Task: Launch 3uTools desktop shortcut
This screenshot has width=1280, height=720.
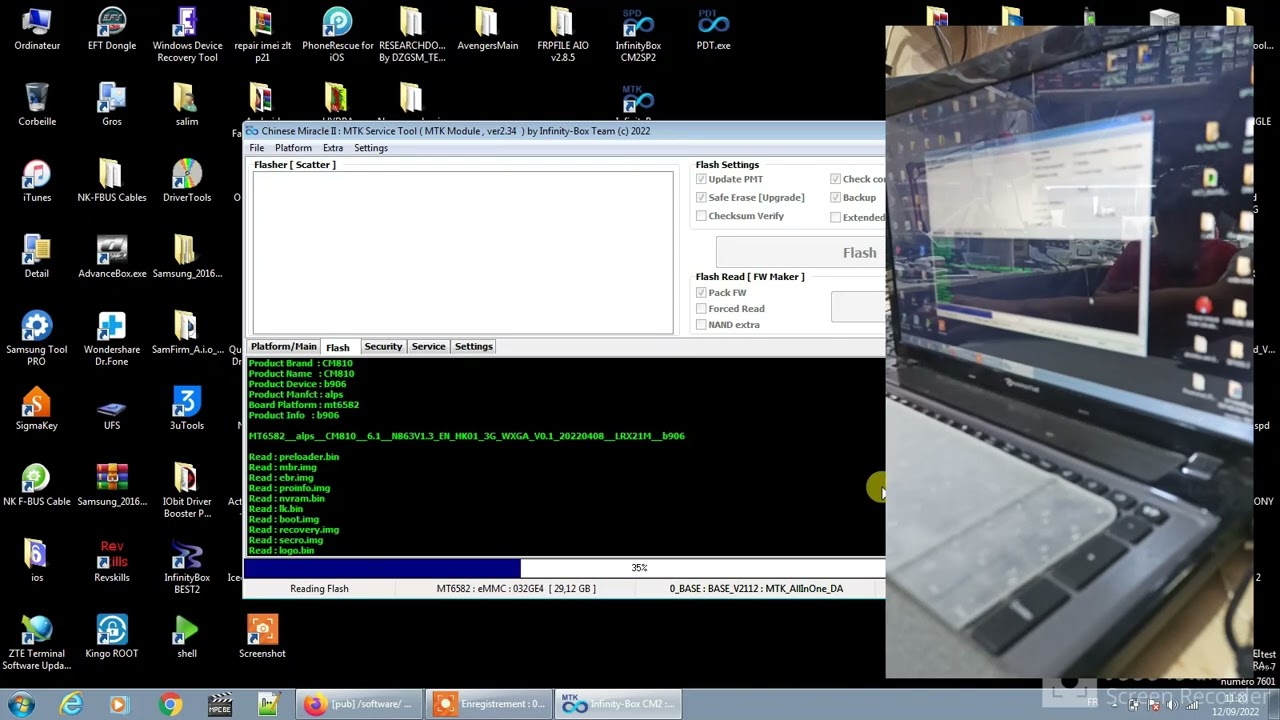Action: point(187,409)
